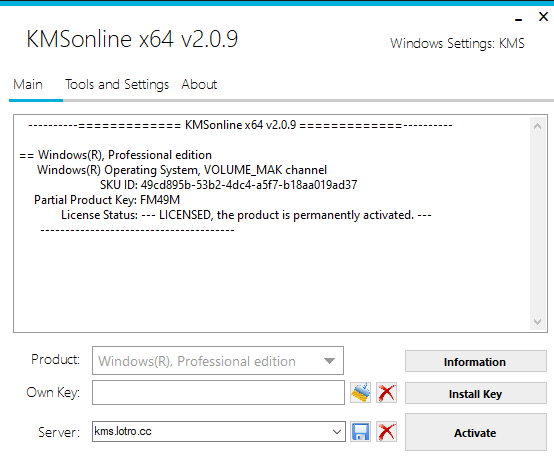Viewport: 554px width, 464px height.
Task: Click the Install Key button
Action: tap(476, 393)
